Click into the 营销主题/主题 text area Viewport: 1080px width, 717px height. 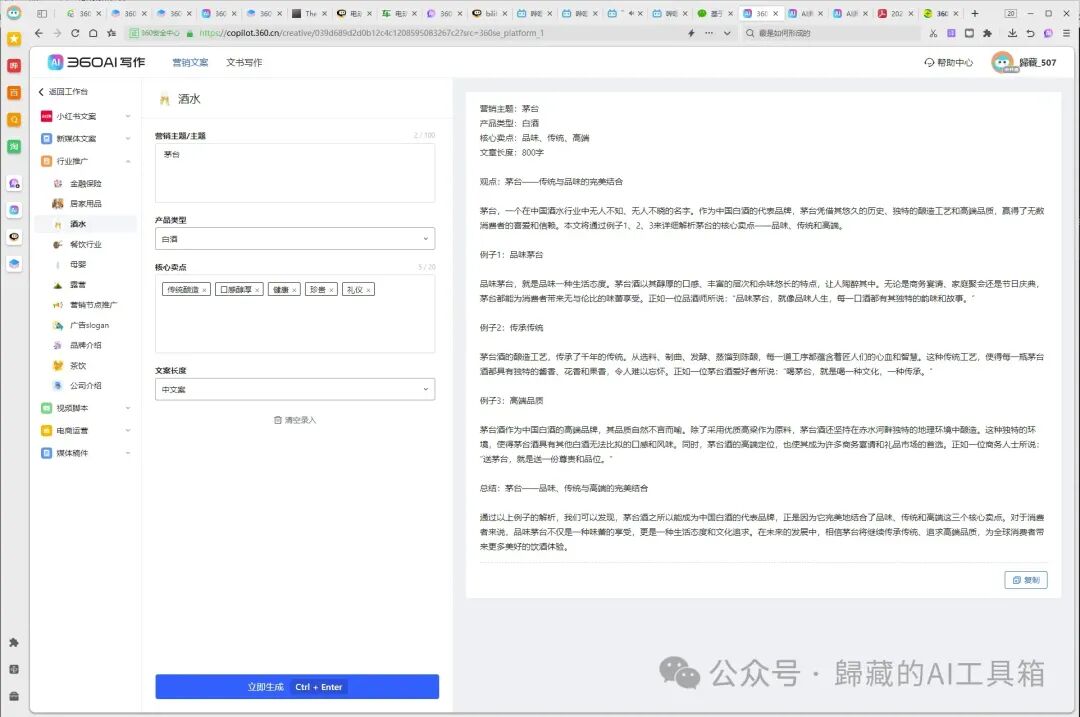[x=295, y=172]
